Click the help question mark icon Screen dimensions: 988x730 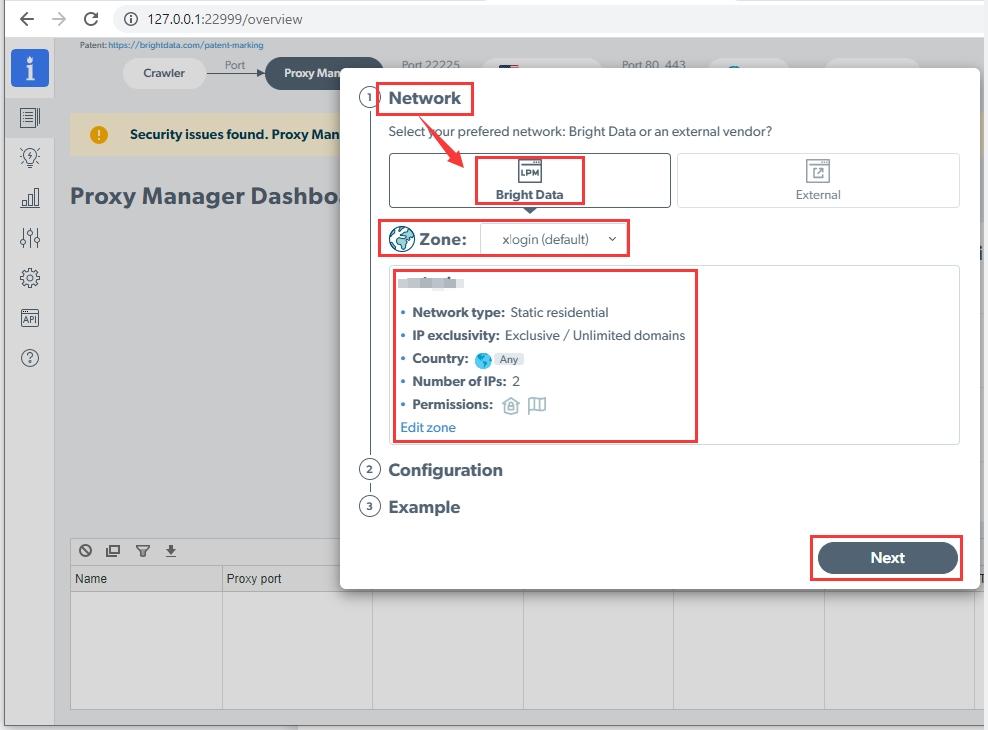[x=30, y=358]
